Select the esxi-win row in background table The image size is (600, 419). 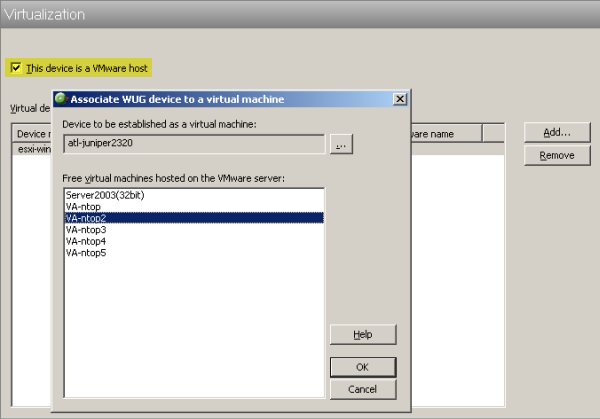(32, 149)
